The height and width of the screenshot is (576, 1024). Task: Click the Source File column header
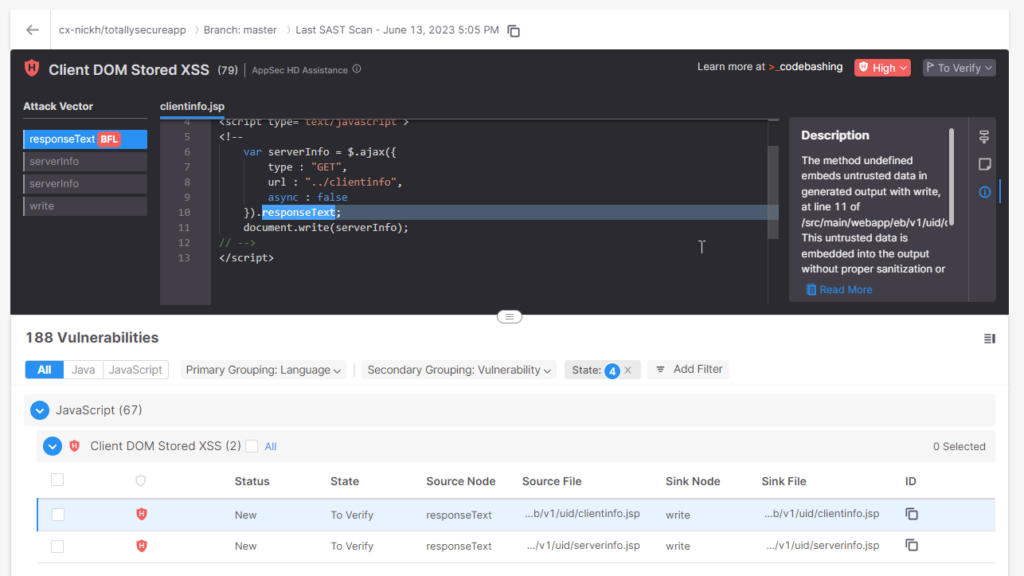click(551, 481)
